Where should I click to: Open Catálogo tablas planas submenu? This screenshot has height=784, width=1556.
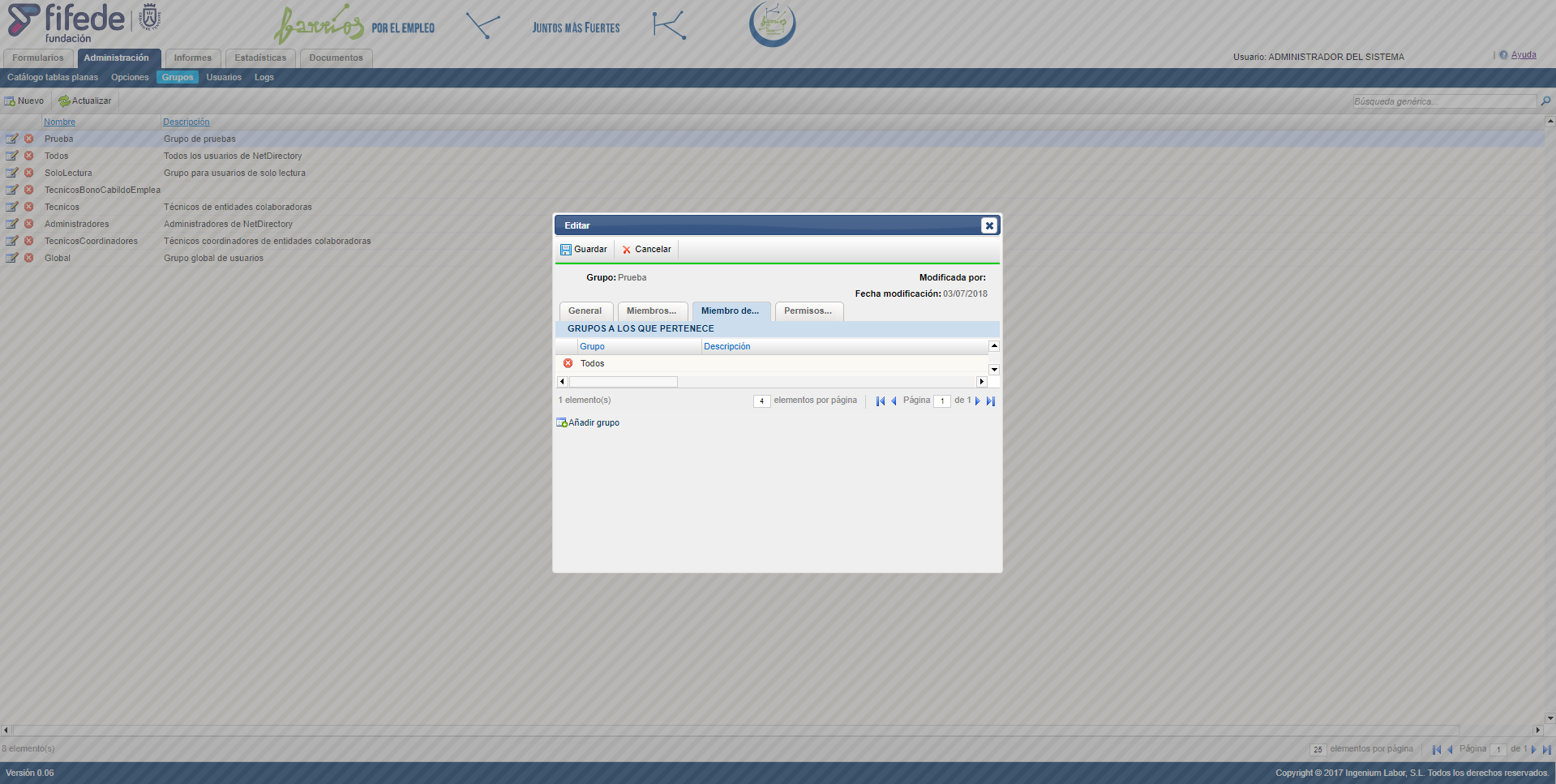point(53,78)
